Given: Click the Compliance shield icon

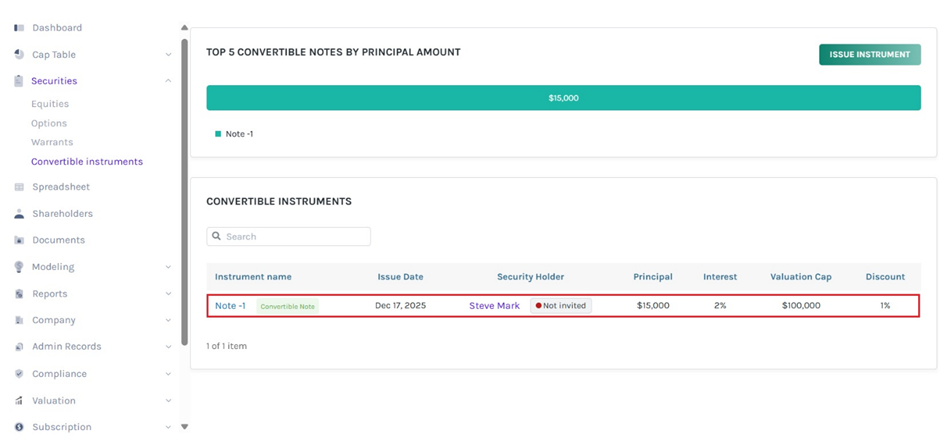Looking at the screenshot, I should (19, 373).
